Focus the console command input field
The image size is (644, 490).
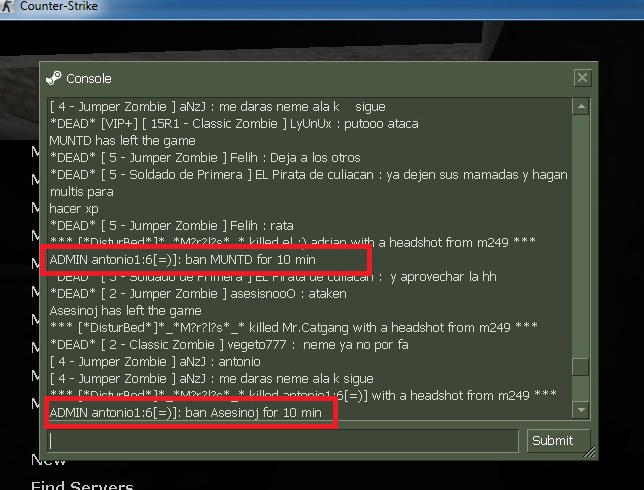click(x=283, y=441)
